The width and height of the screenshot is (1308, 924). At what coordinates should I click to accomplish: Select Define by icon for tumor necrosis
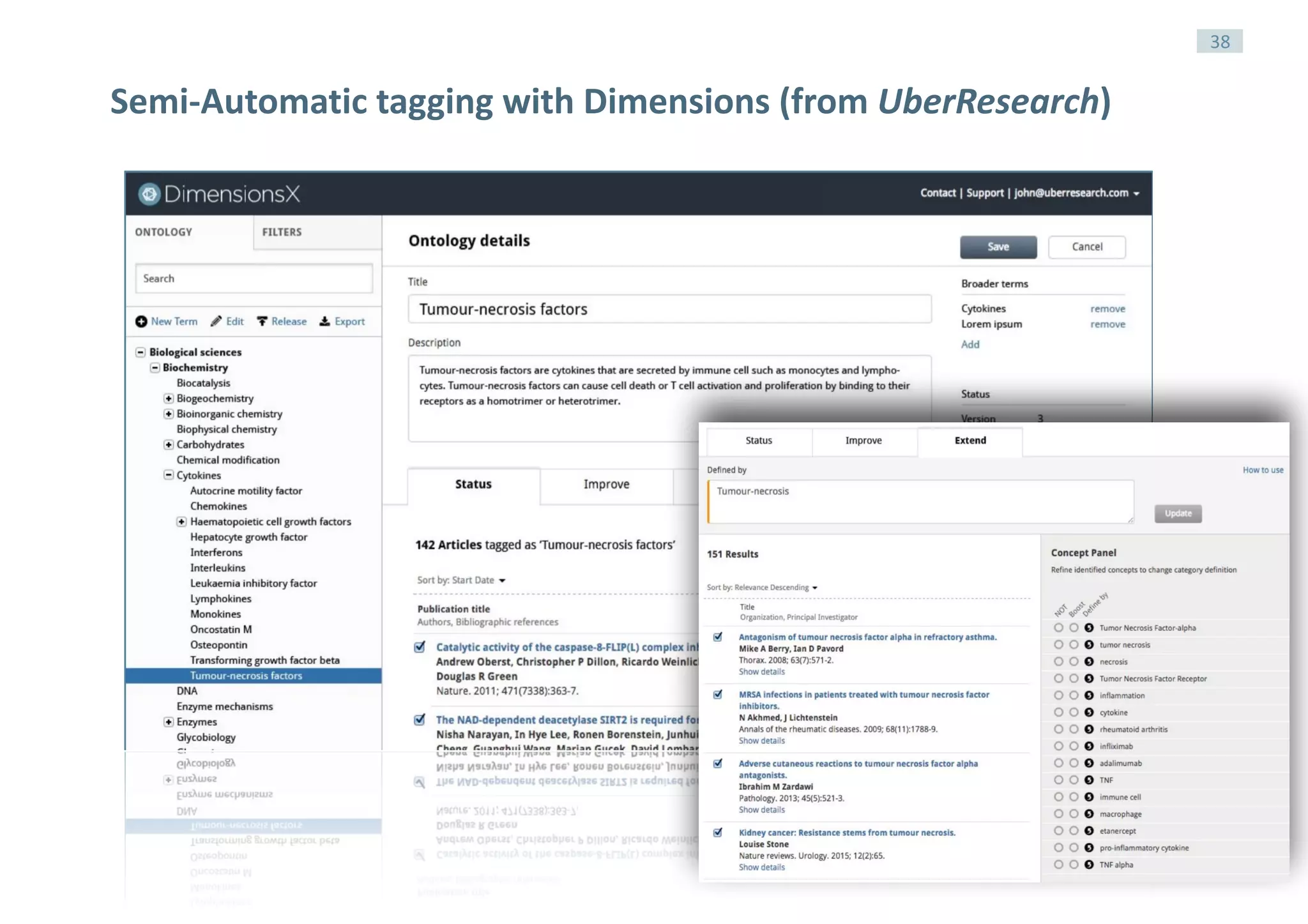[x=1089, y=645]
